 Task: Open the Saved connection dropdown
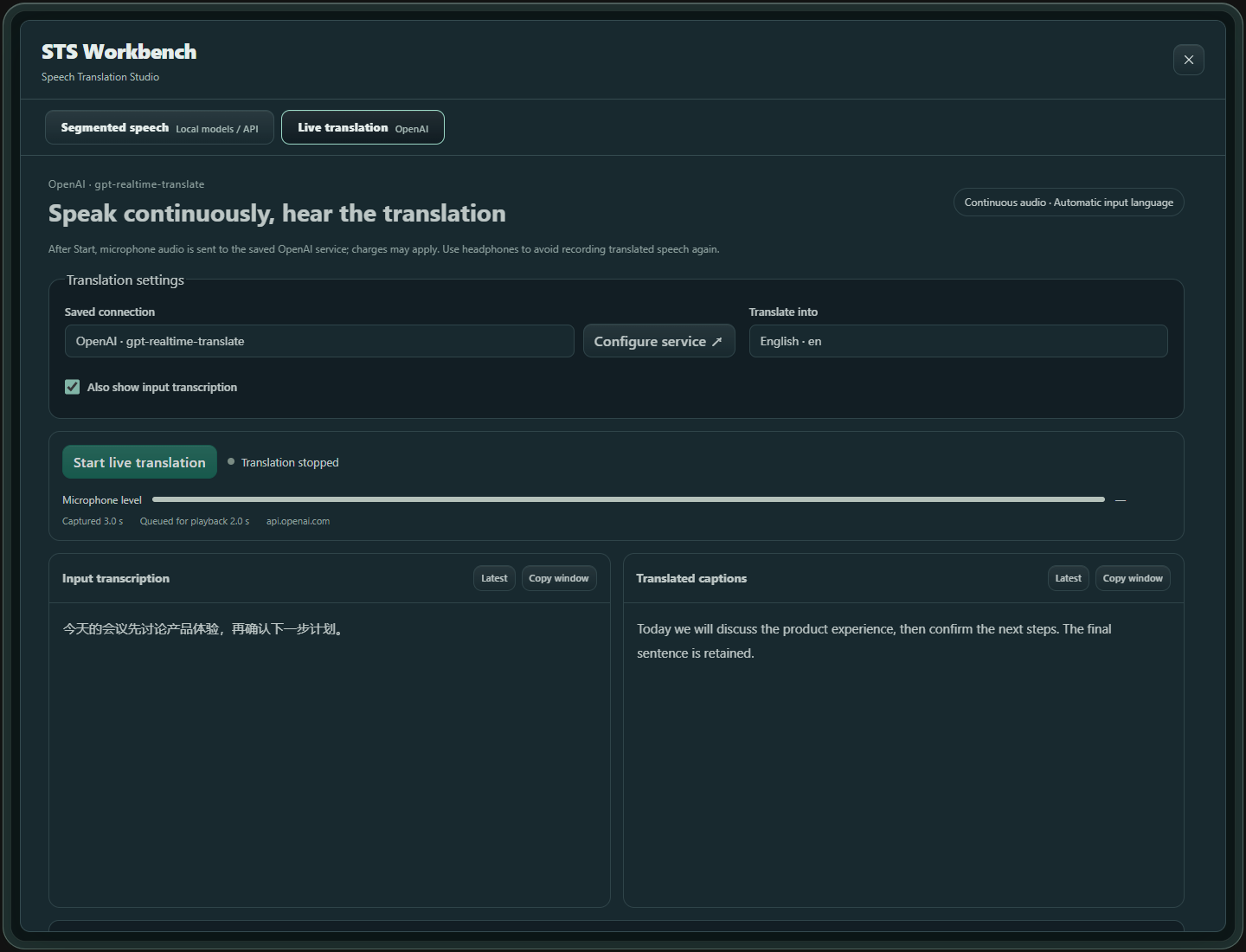point(319,341)
